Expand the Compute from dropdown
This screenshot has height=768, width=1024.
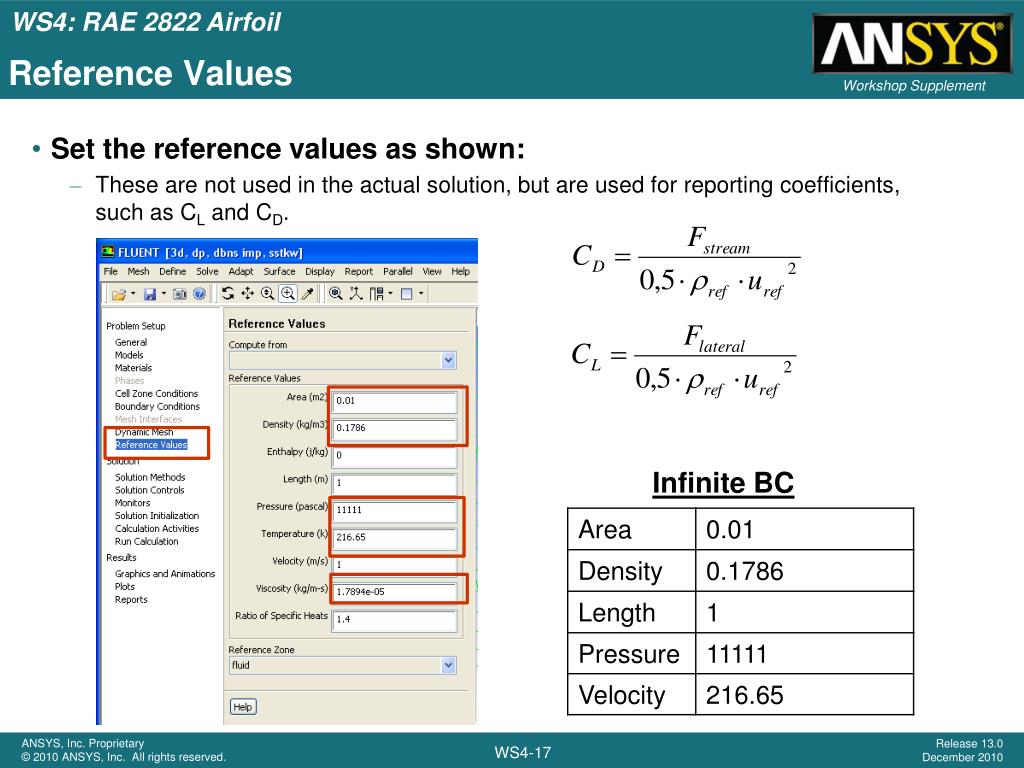click(448, 360)
